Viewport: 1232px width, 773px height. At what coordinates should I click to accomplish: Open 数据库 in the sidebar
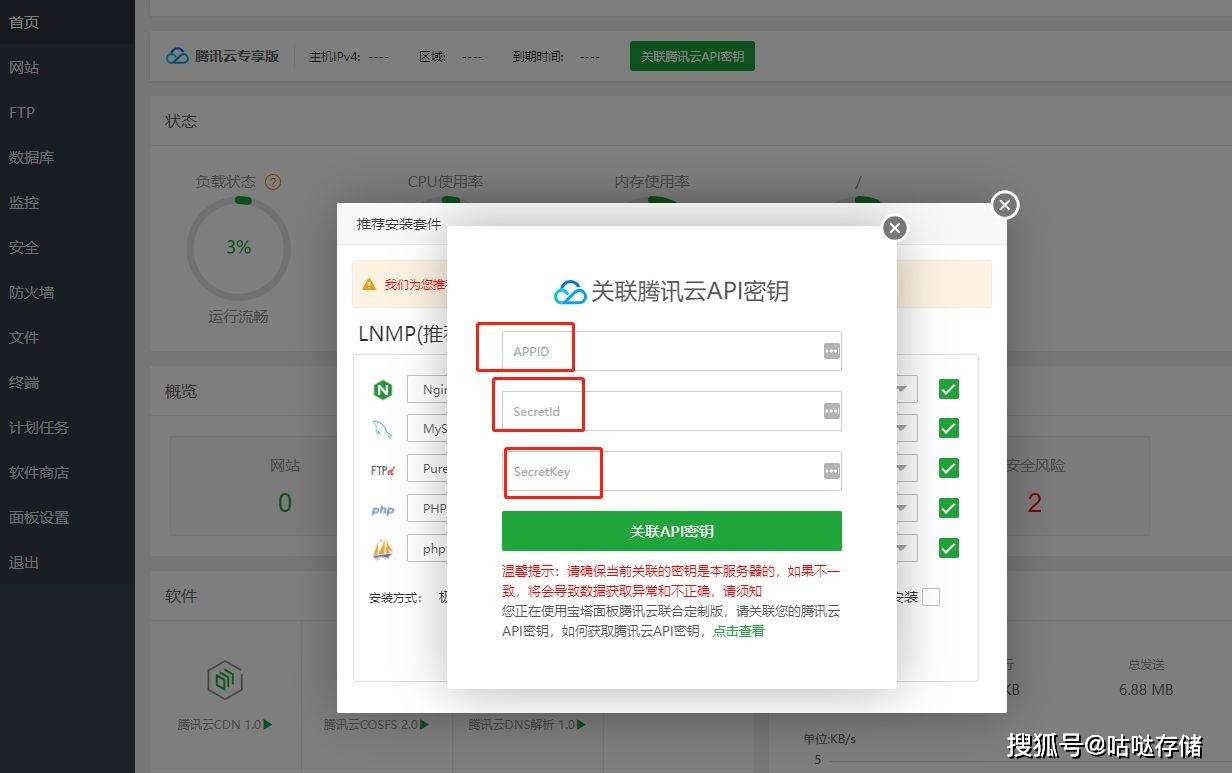67,157
